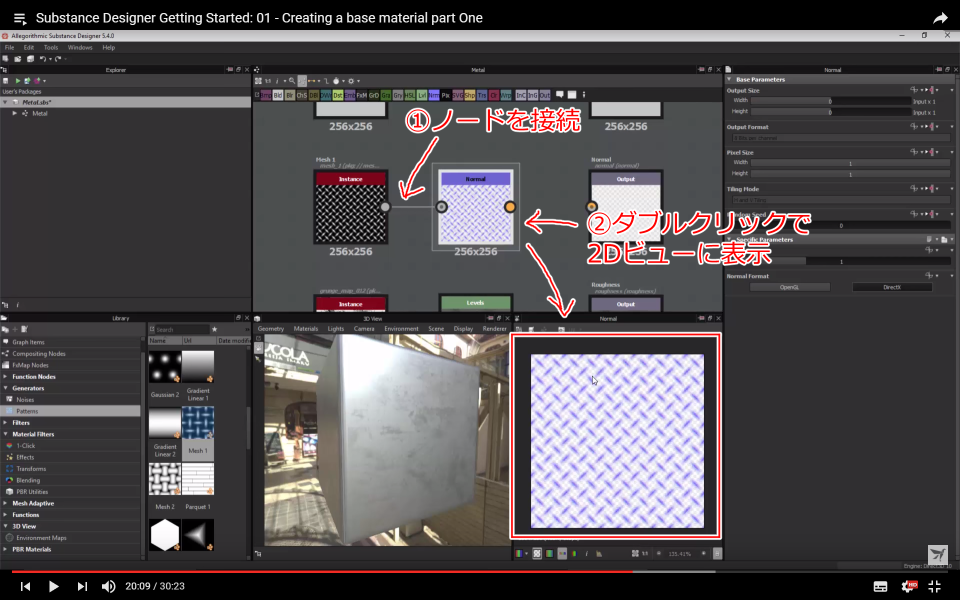Viewport: 960px width, 600px height.
Task: Open the Windows menu
Action: [80, 47]
